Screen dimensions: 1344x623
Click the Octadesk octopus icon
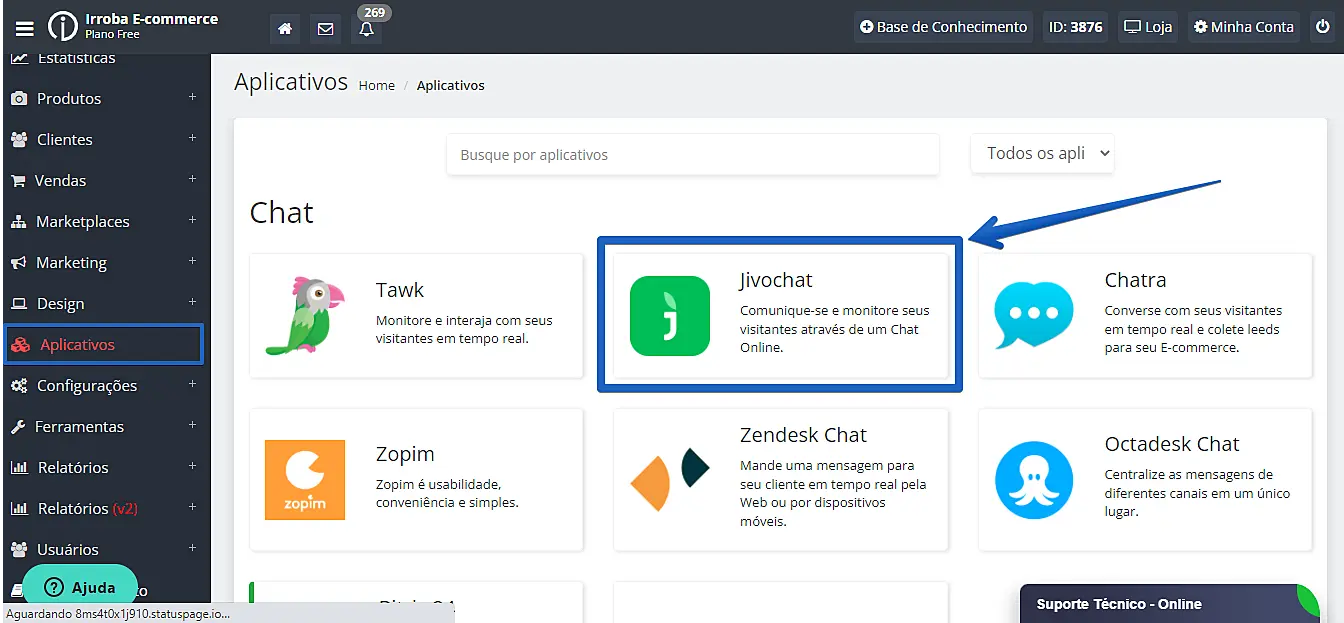point(1034,480)
